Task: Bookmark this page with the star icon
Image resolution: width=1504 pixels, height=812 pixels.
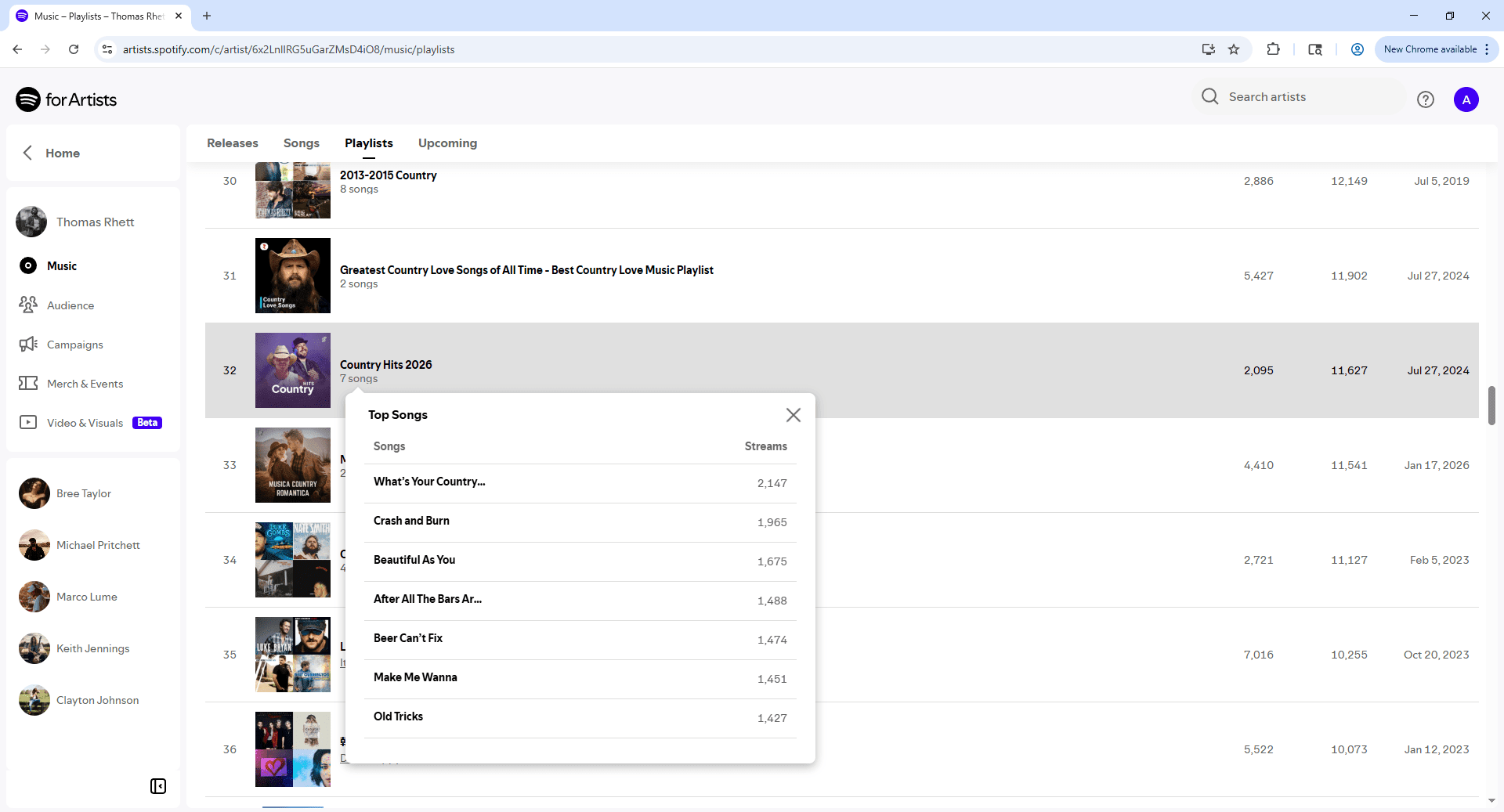Action: pyautogui.click(x=1234, y=49)
